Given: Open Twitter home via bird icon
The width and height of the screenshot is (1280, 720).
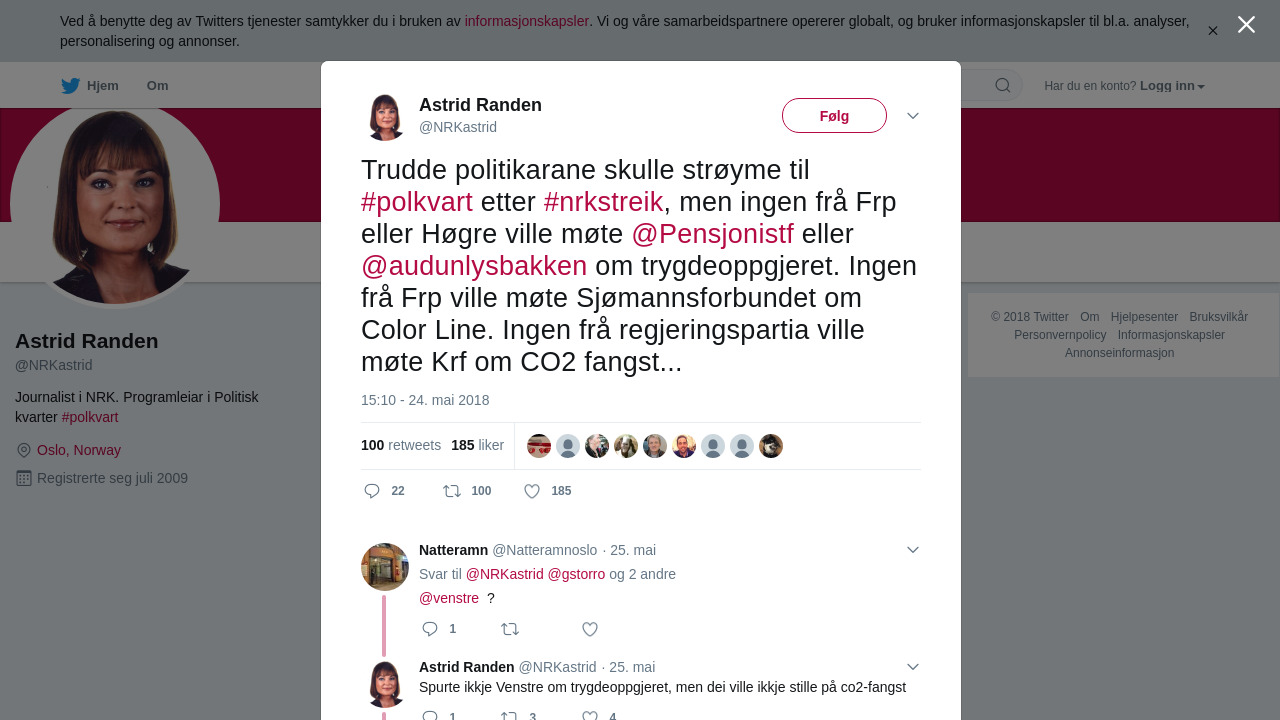Looking at the screenshot, I should pyautogui.click(x=70, y=86).
